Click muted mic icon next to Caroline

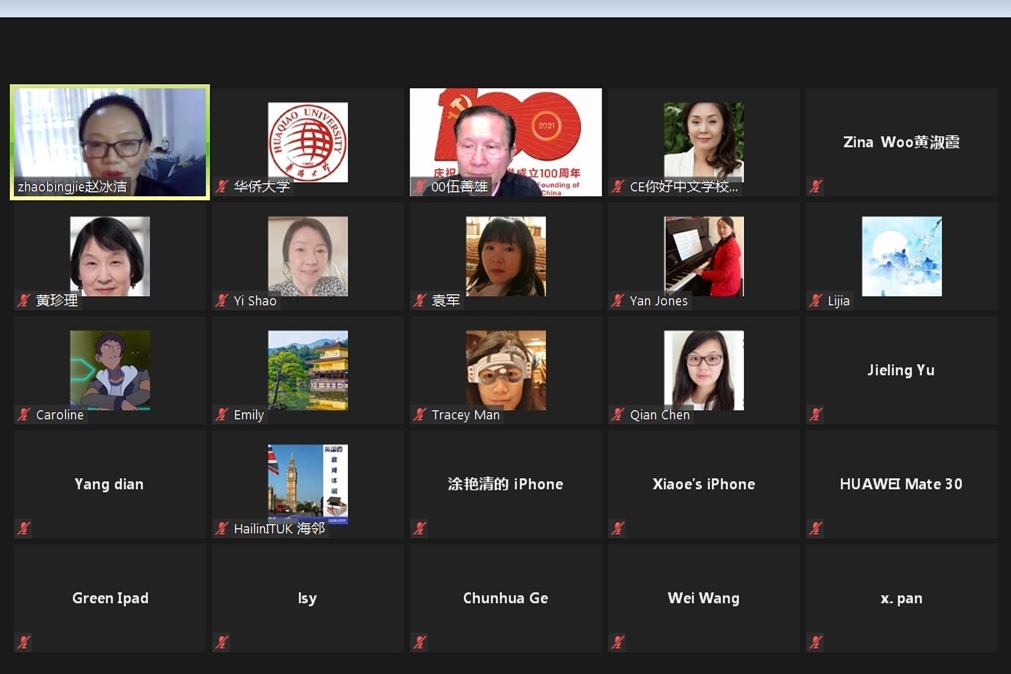[24, 415]
